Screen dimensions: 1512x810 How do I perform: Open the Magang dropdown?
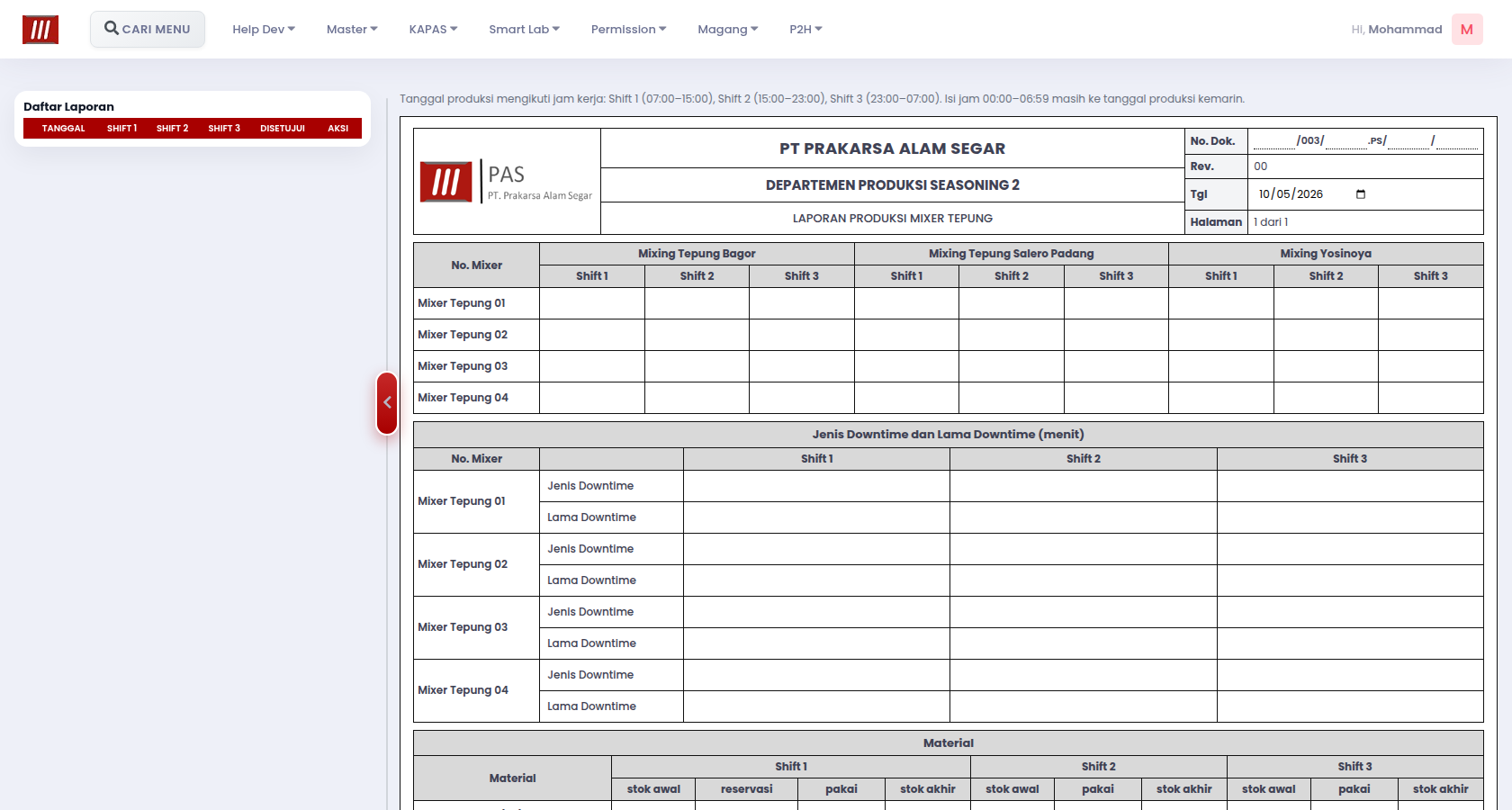click(727, 29)
